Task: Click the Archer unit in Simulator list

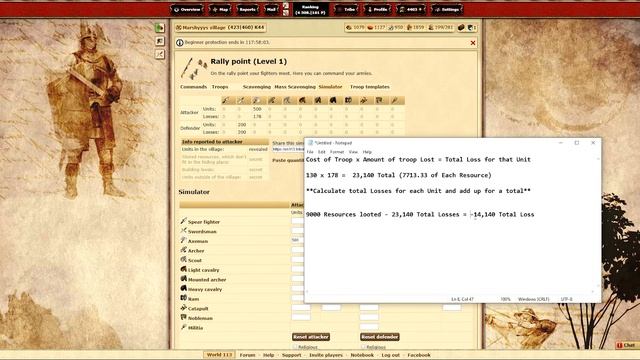Action: [x=196, y=251]
